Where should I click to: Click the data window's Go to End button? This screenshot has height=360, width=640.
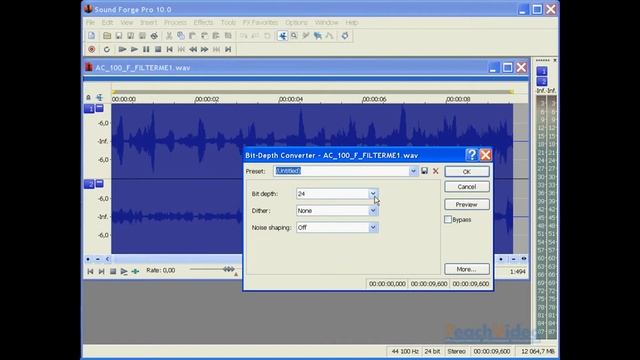pyautogui.click(x=101, y=271)
